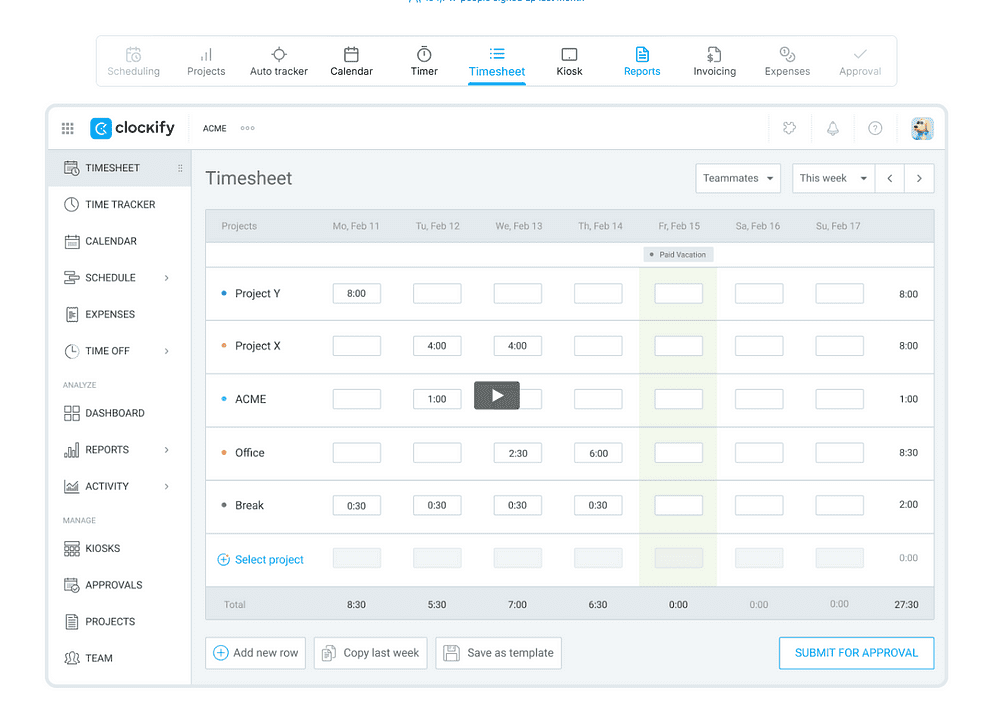The image size is (1000, 717).
Task: Open the Scheduling feature tab
Action: point(133,61)
